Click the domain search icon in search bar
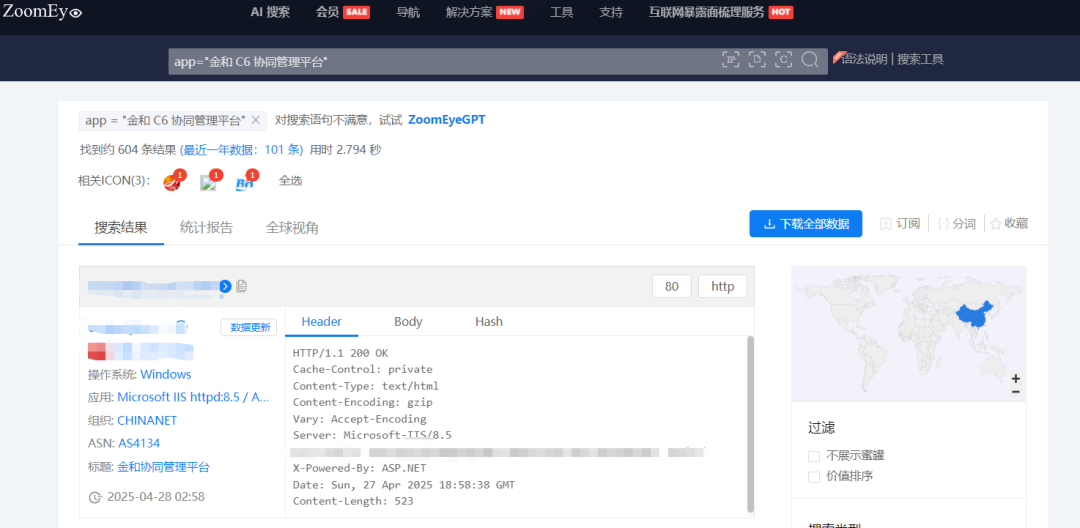Viewport: 1080px width, 528px height. pos(757,60)
